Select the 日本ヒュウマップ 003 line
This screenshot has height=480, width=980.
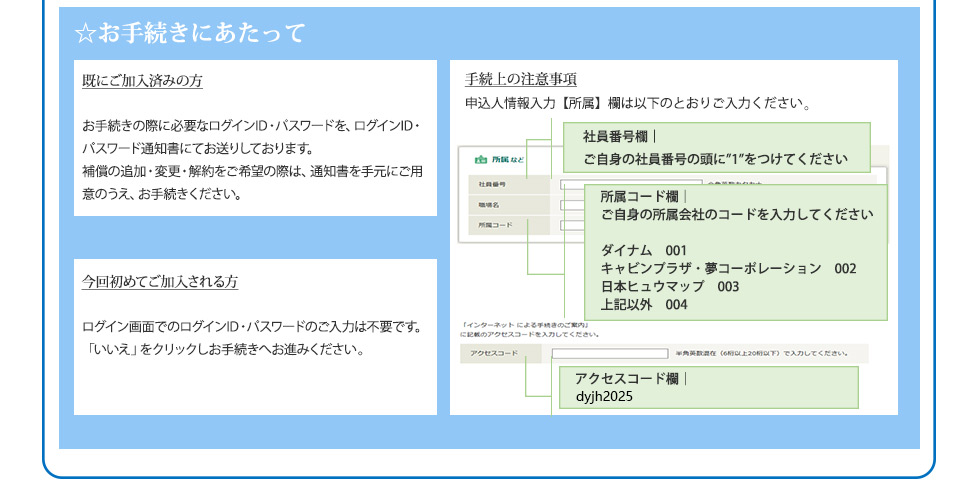(669, 287)
